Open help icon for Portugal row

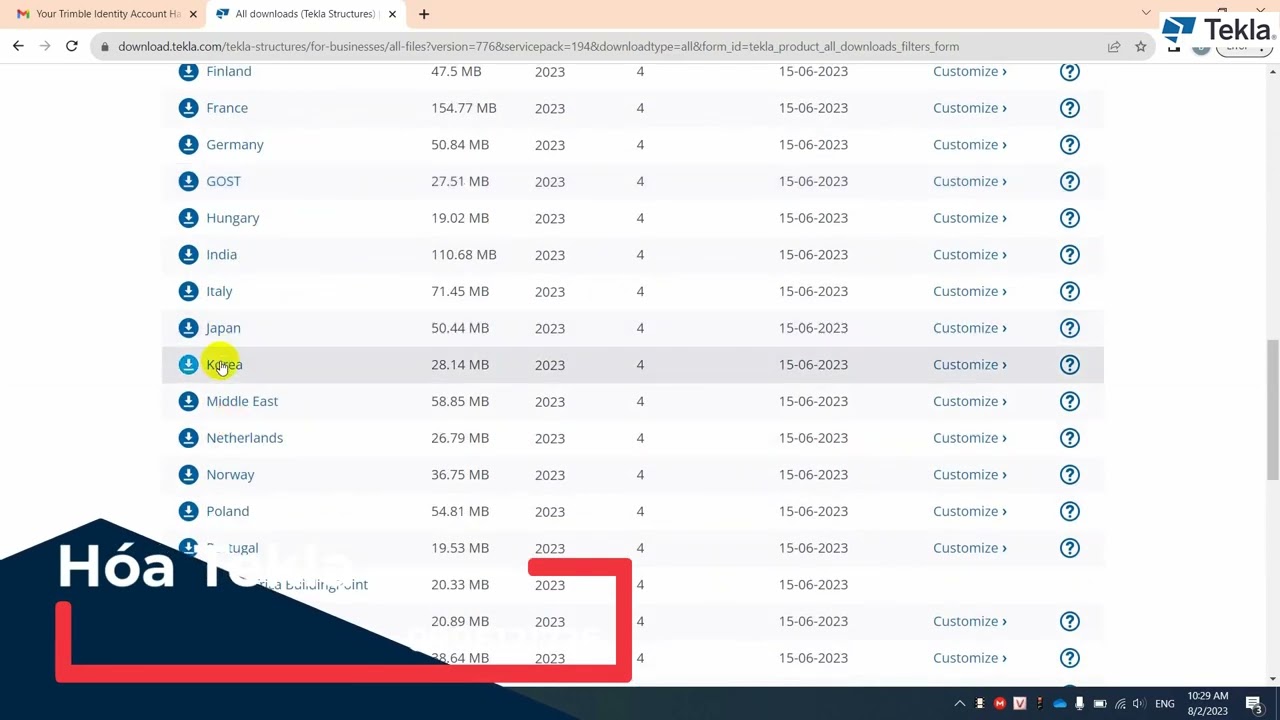tap(1070, 548)
